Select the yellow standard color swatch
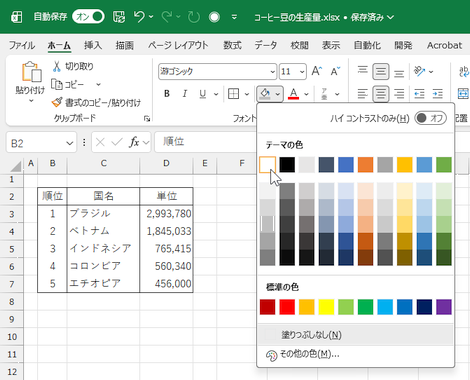Image resolution: width=470 pixels, height=380 pixels. [326, 307]
